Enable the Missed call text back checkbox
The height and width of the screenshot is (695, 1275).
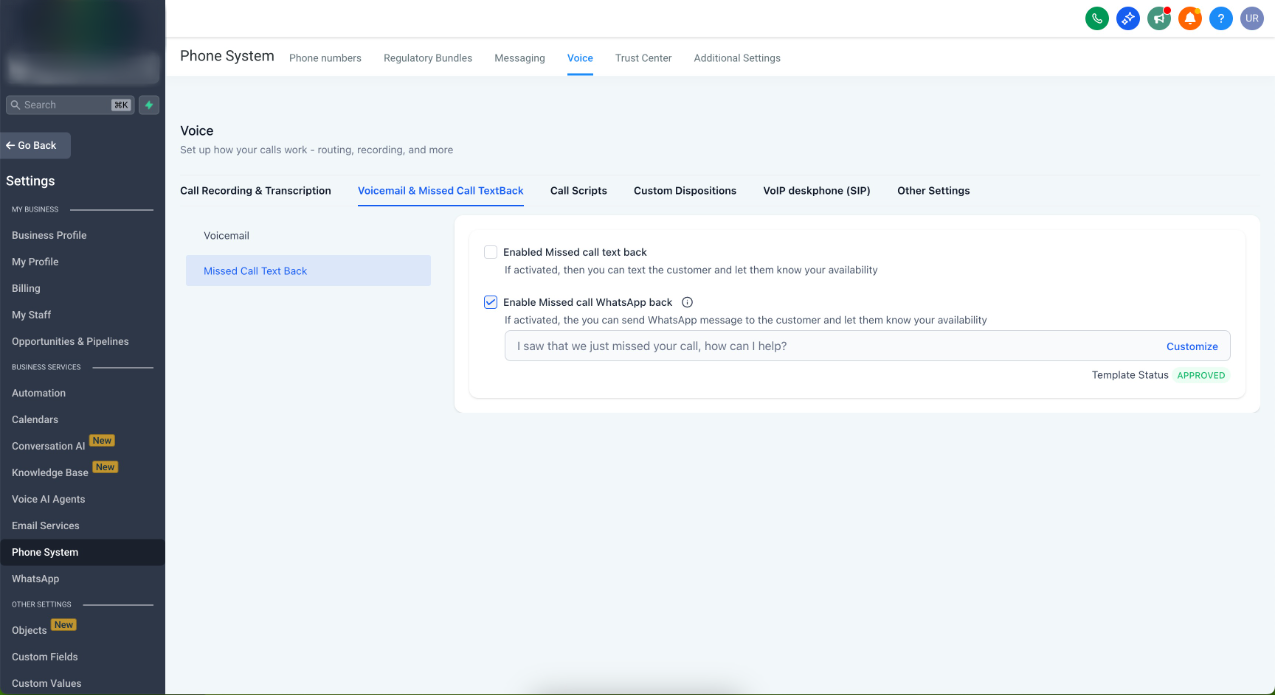[491, 252]
